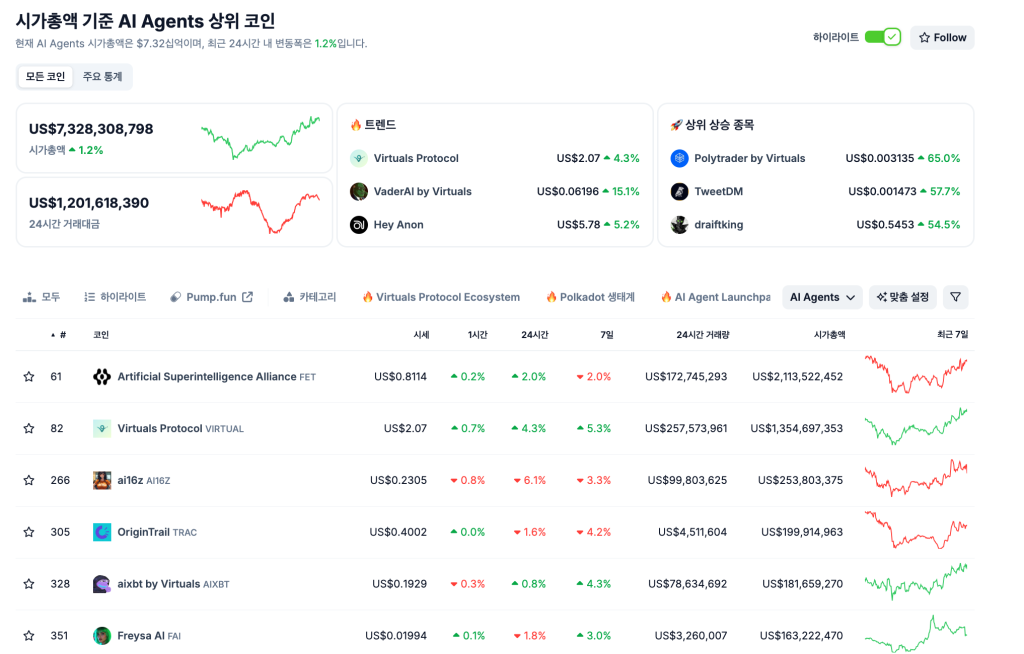Click the Hey Anon logo icon
1024x654 pixels.
(x=359, y=225)
